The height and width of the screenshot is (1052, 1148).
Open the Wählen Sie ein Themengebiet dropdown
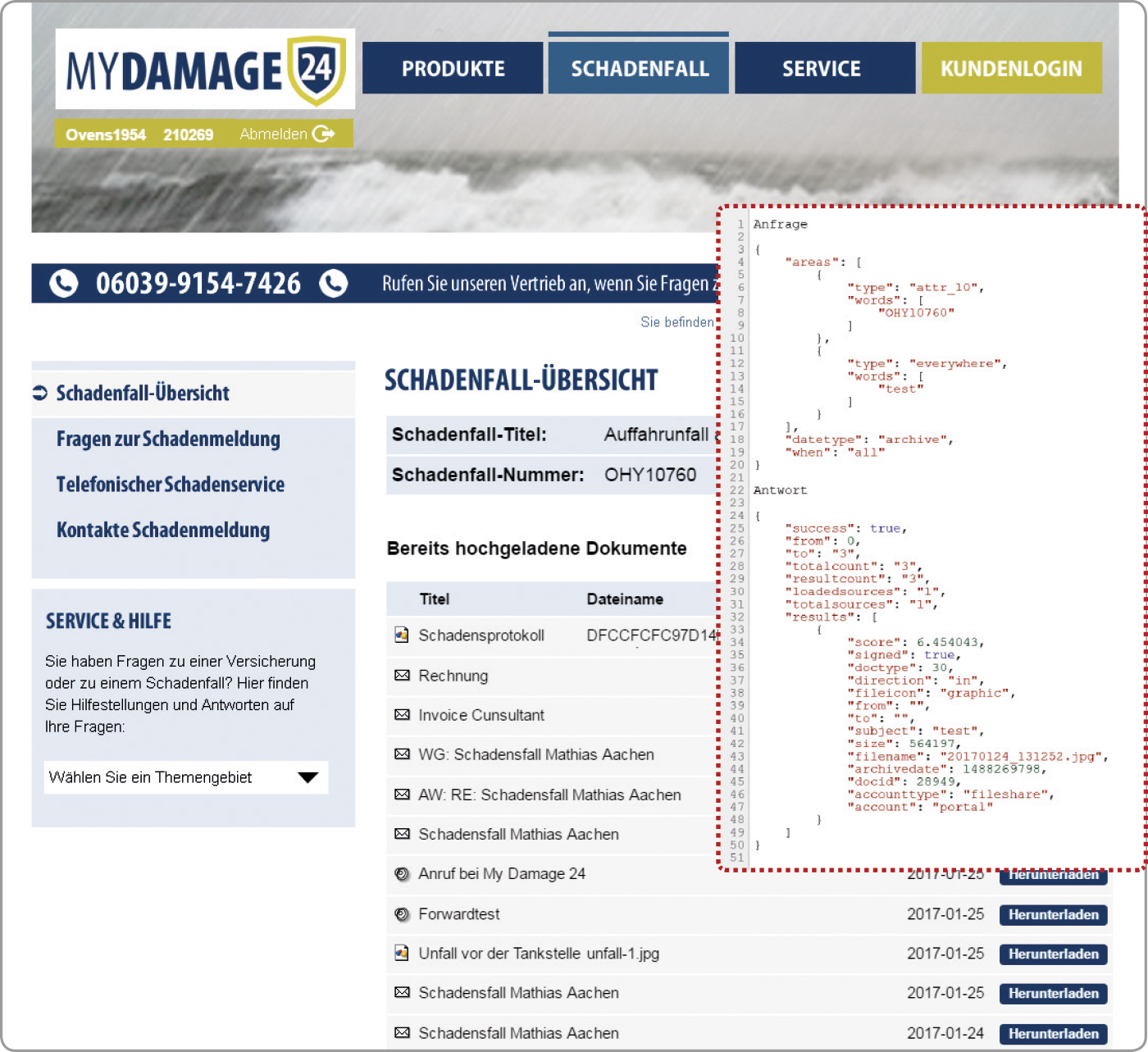click(186, 777)
